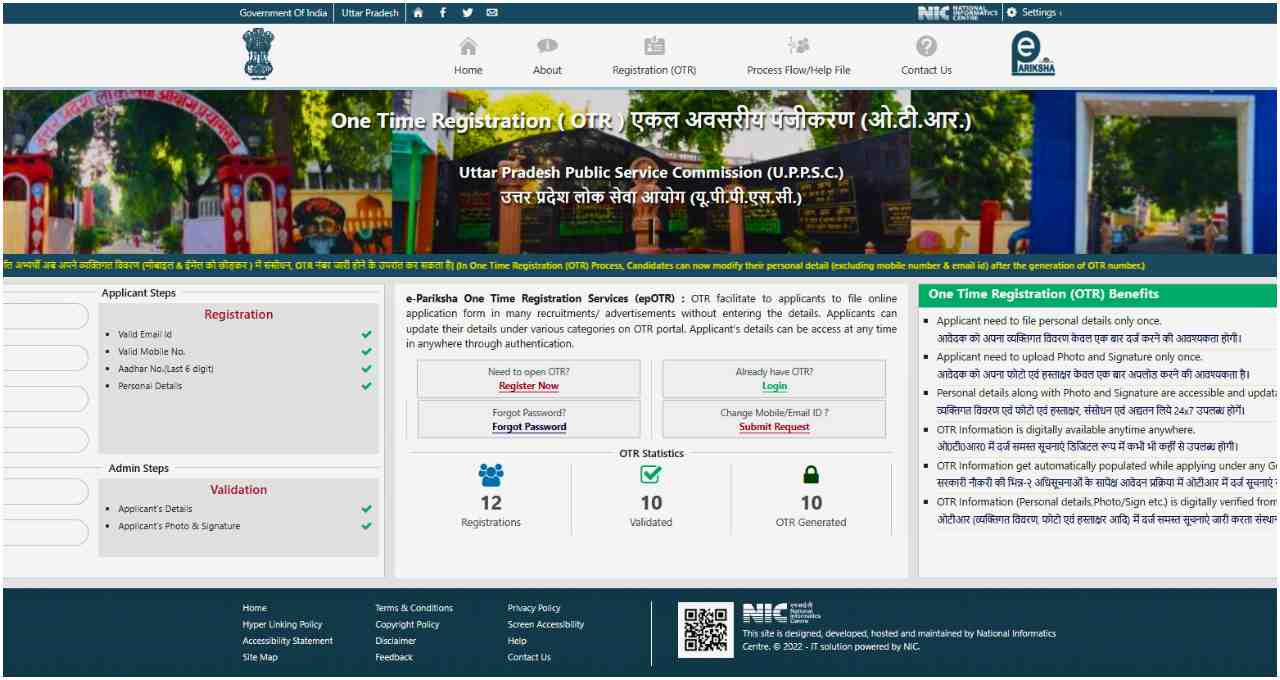
Task: Click the OTR Generated padlock icon
Action: tap(811, 475)
